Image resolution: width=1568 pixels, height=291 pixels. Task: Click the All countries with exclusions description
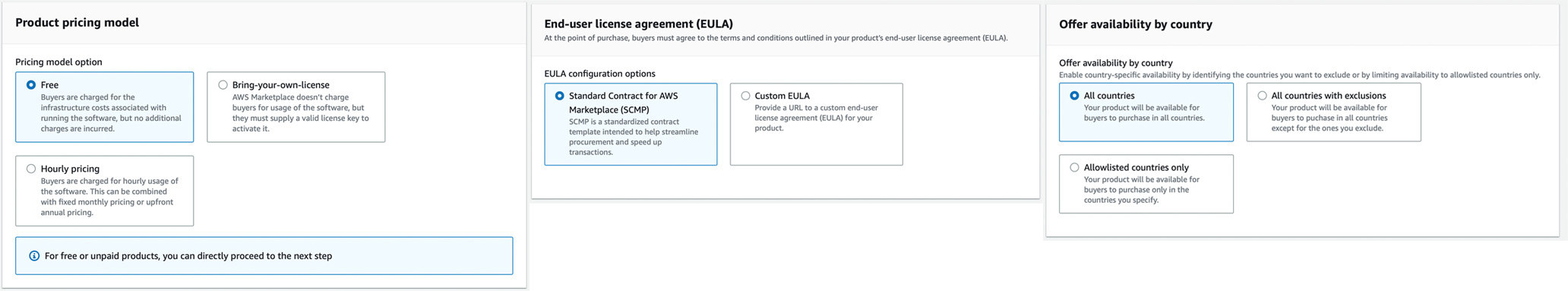1329,118
